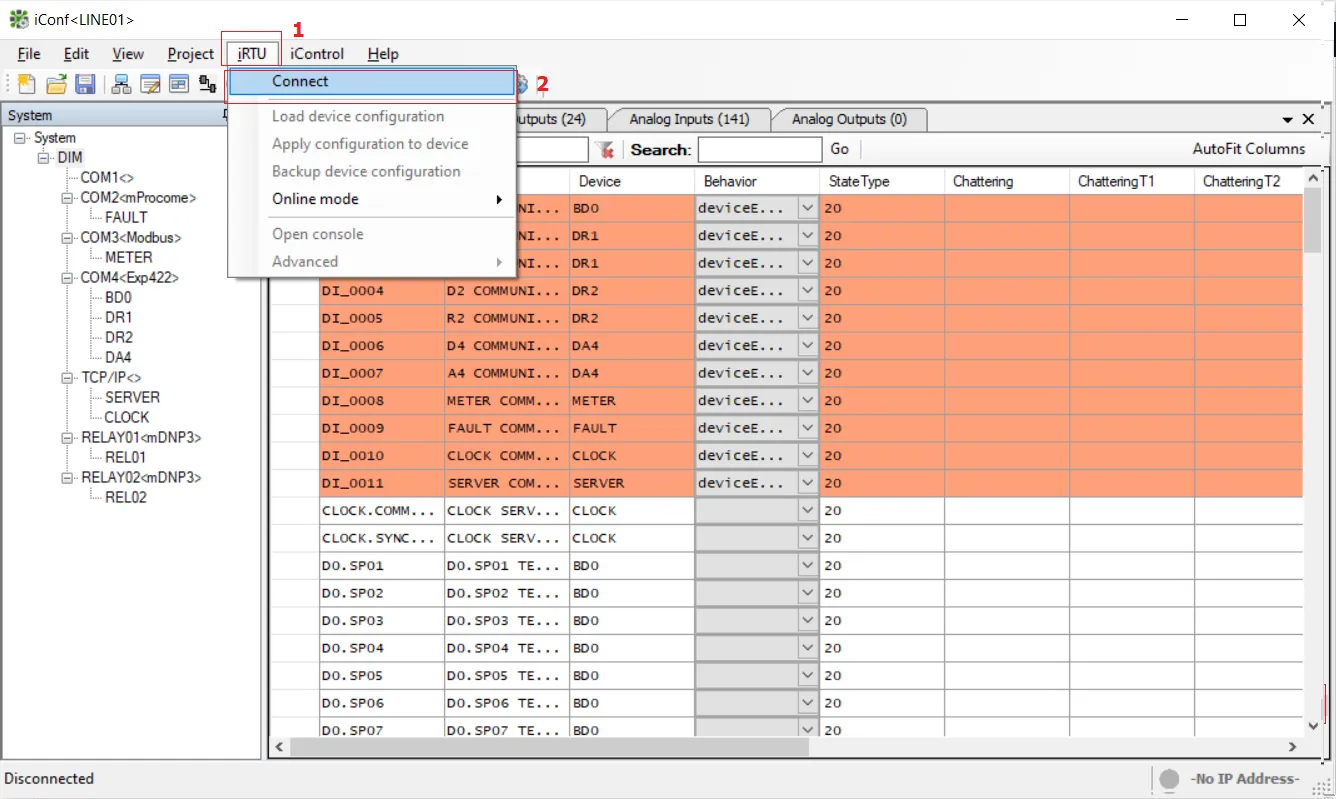Screen dimensions: 1336x799
Task: Open Behavior dropdown in D0.SP01 row
Action: tap(808, 566)
